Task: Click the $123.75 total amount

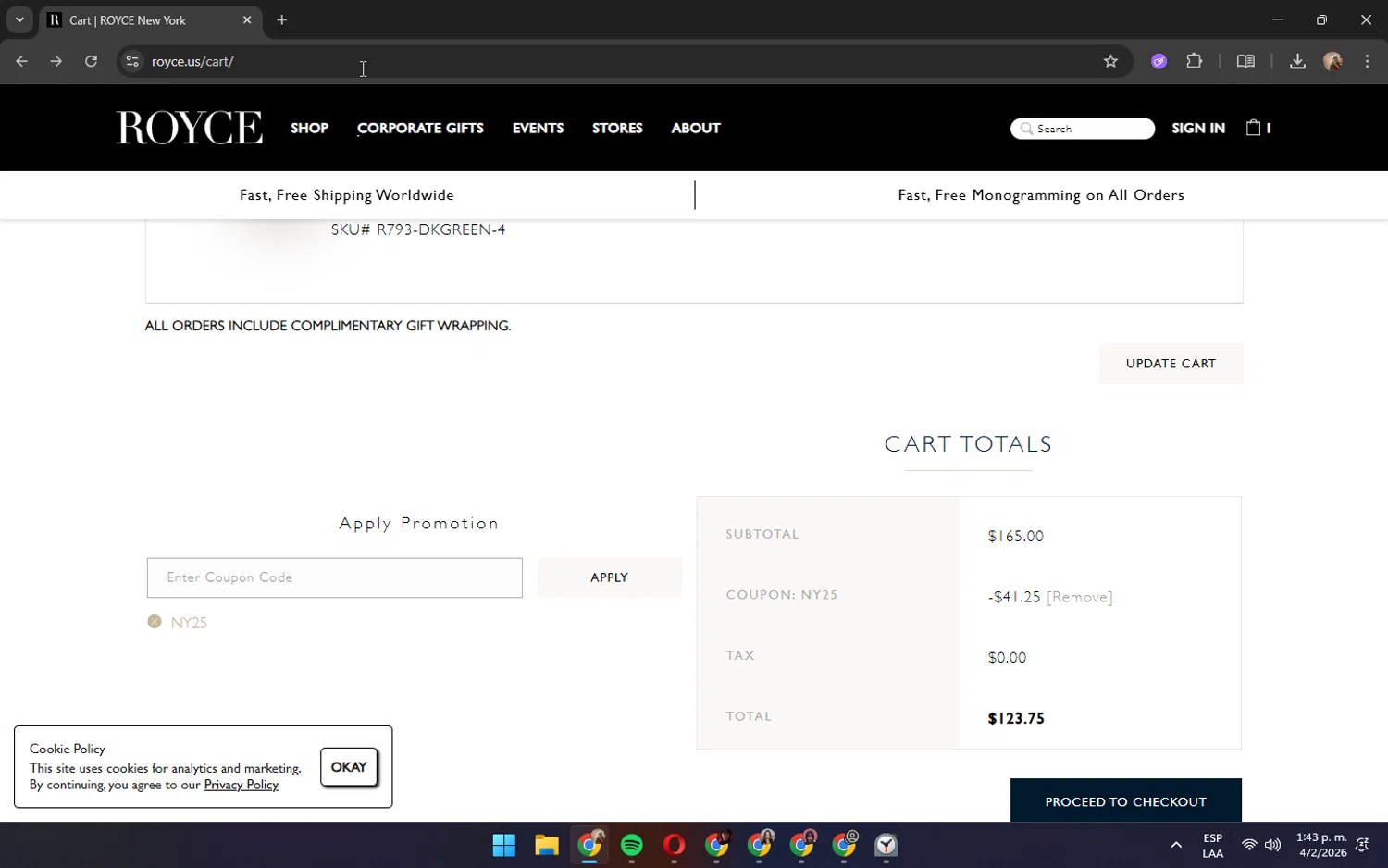Action: click(1016, 718)
